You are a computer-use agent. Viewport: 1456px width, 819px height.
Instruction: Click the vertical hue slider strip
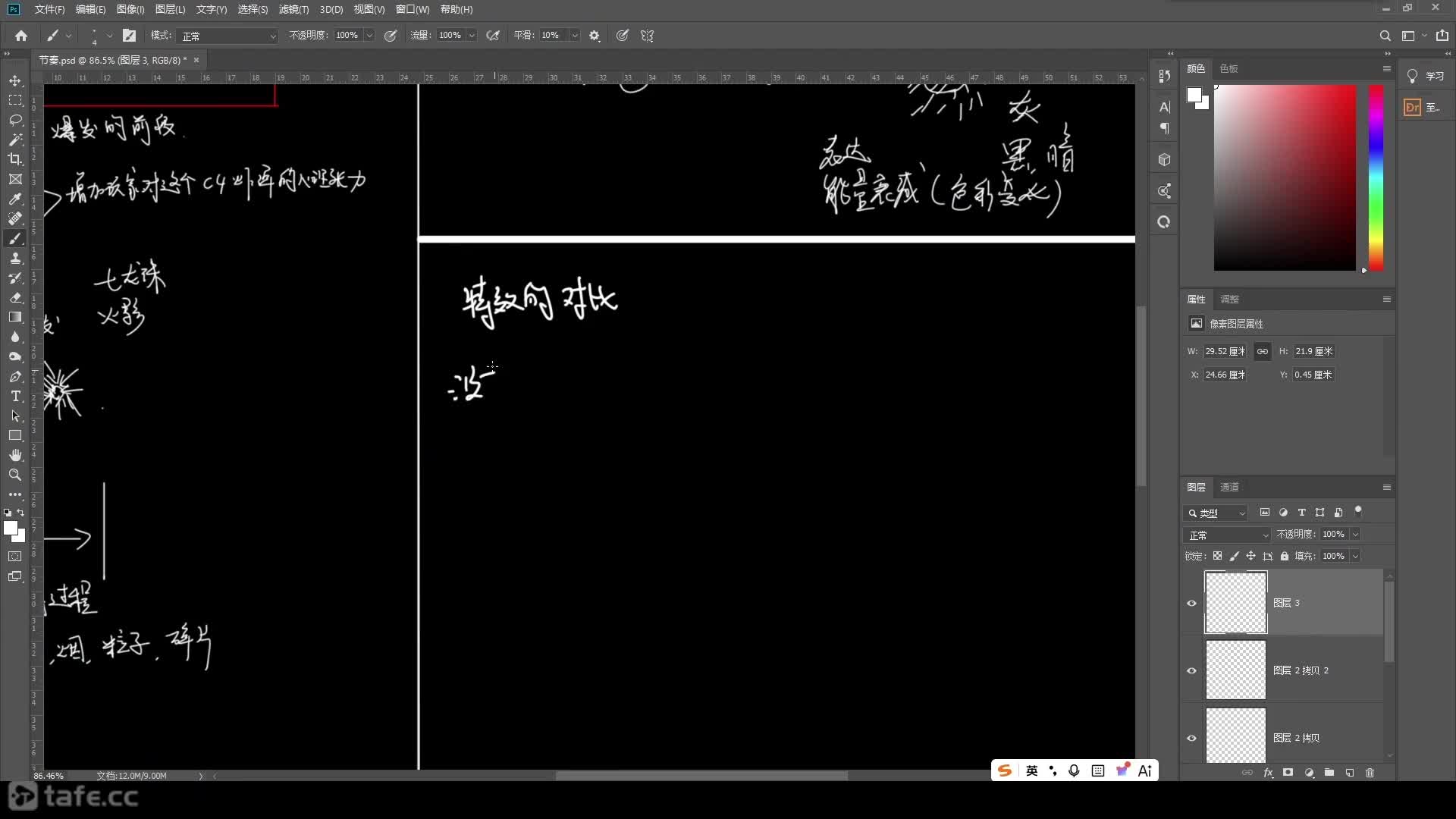1376,177
